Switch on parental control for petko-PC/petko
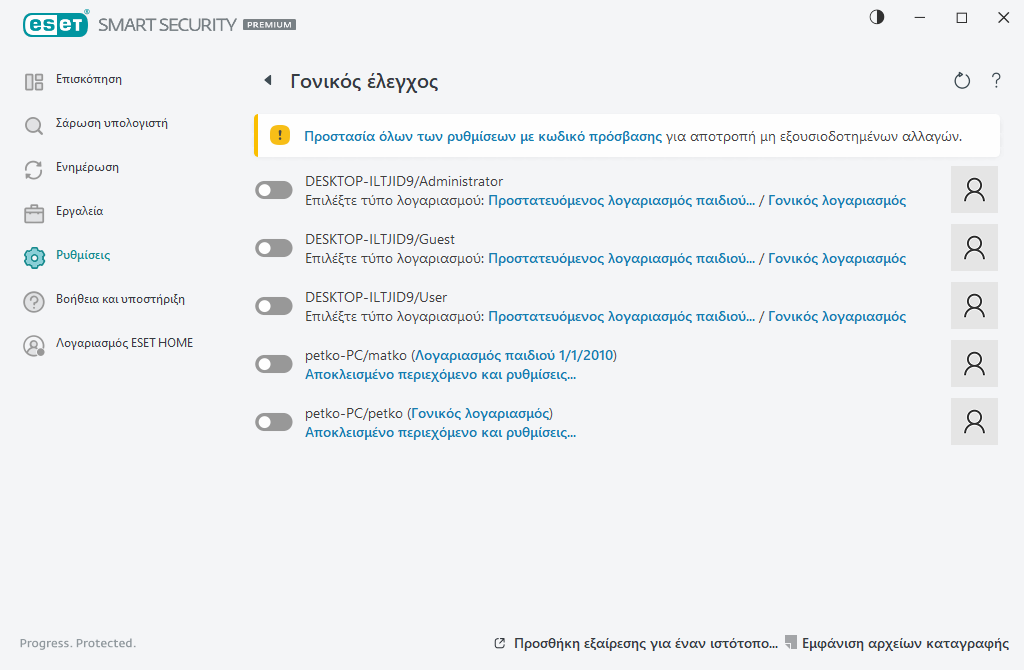This screenshot has width=1024, height=670. pos(274,422)
